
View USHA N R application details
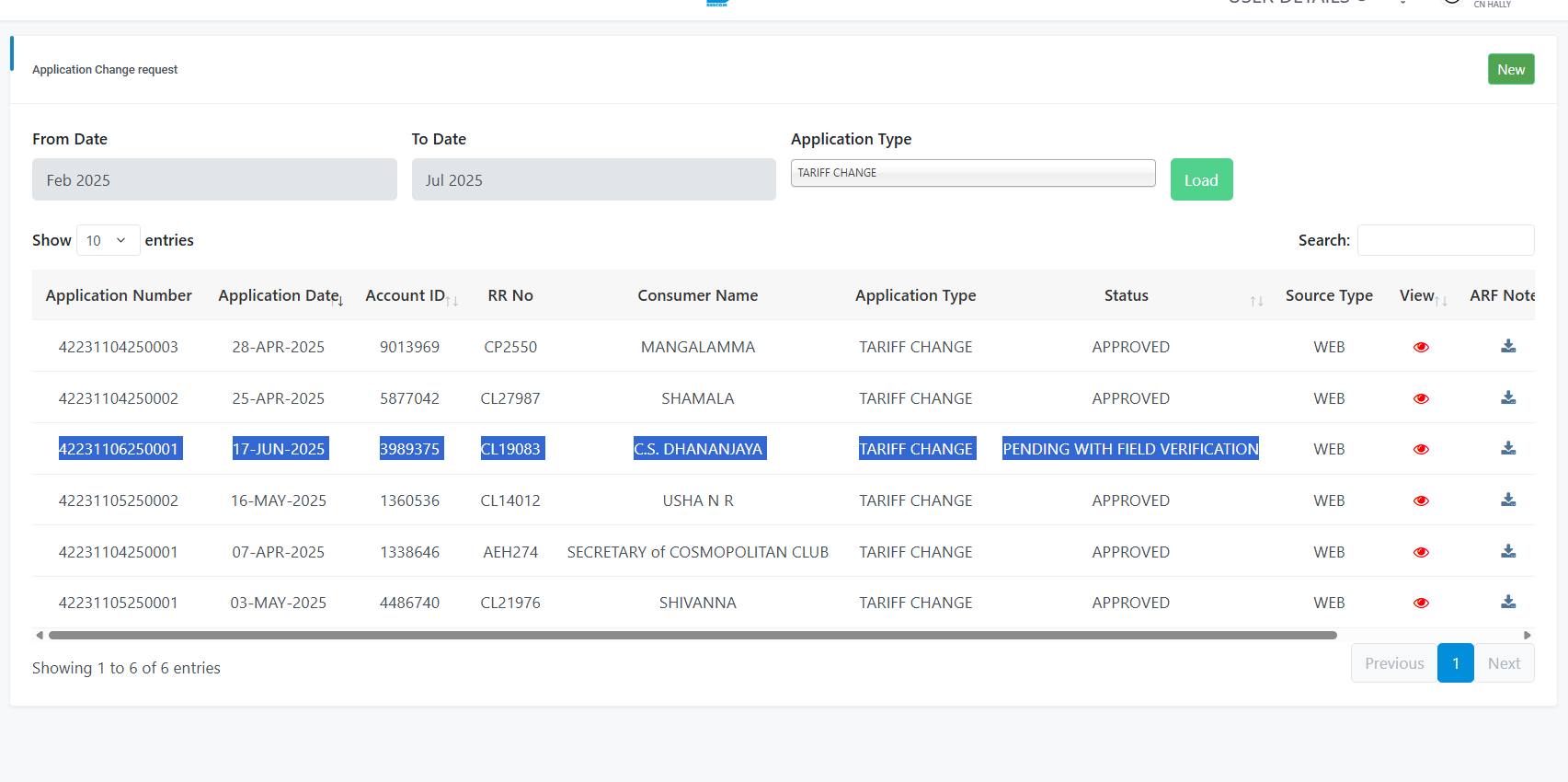pyautogui.click(x=1421, y=500)
